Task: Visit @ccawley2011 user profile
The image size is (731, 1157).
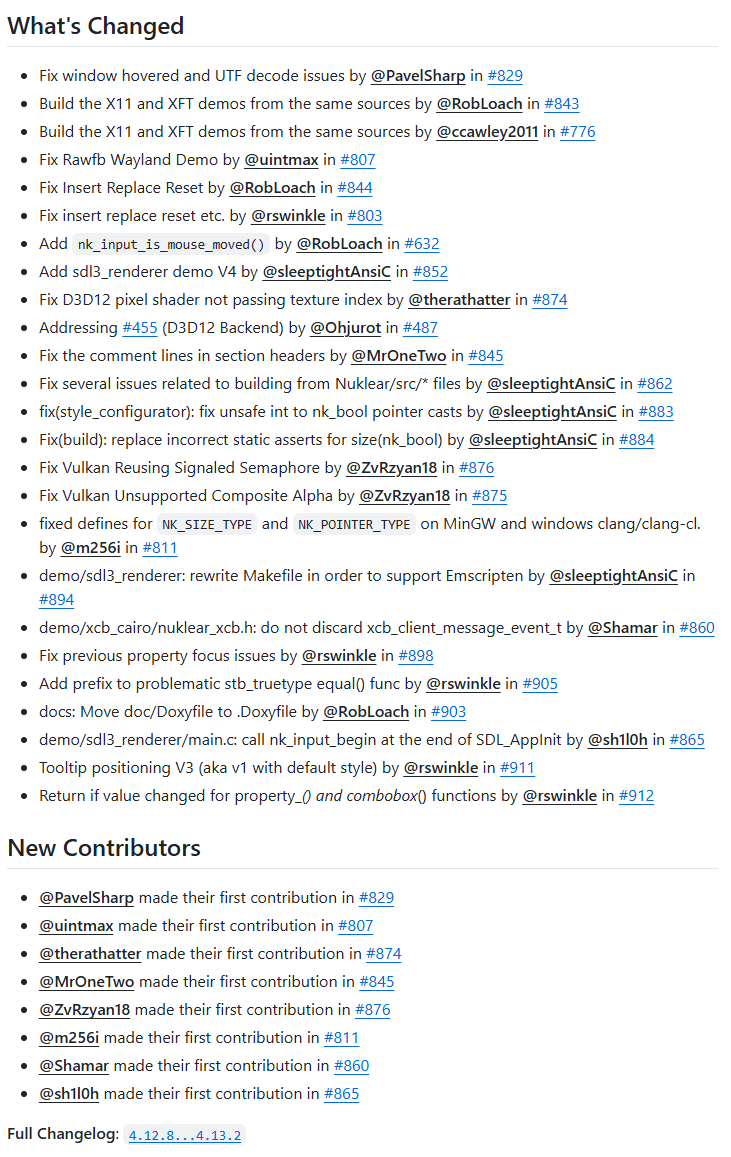Action: coord(487,132)
